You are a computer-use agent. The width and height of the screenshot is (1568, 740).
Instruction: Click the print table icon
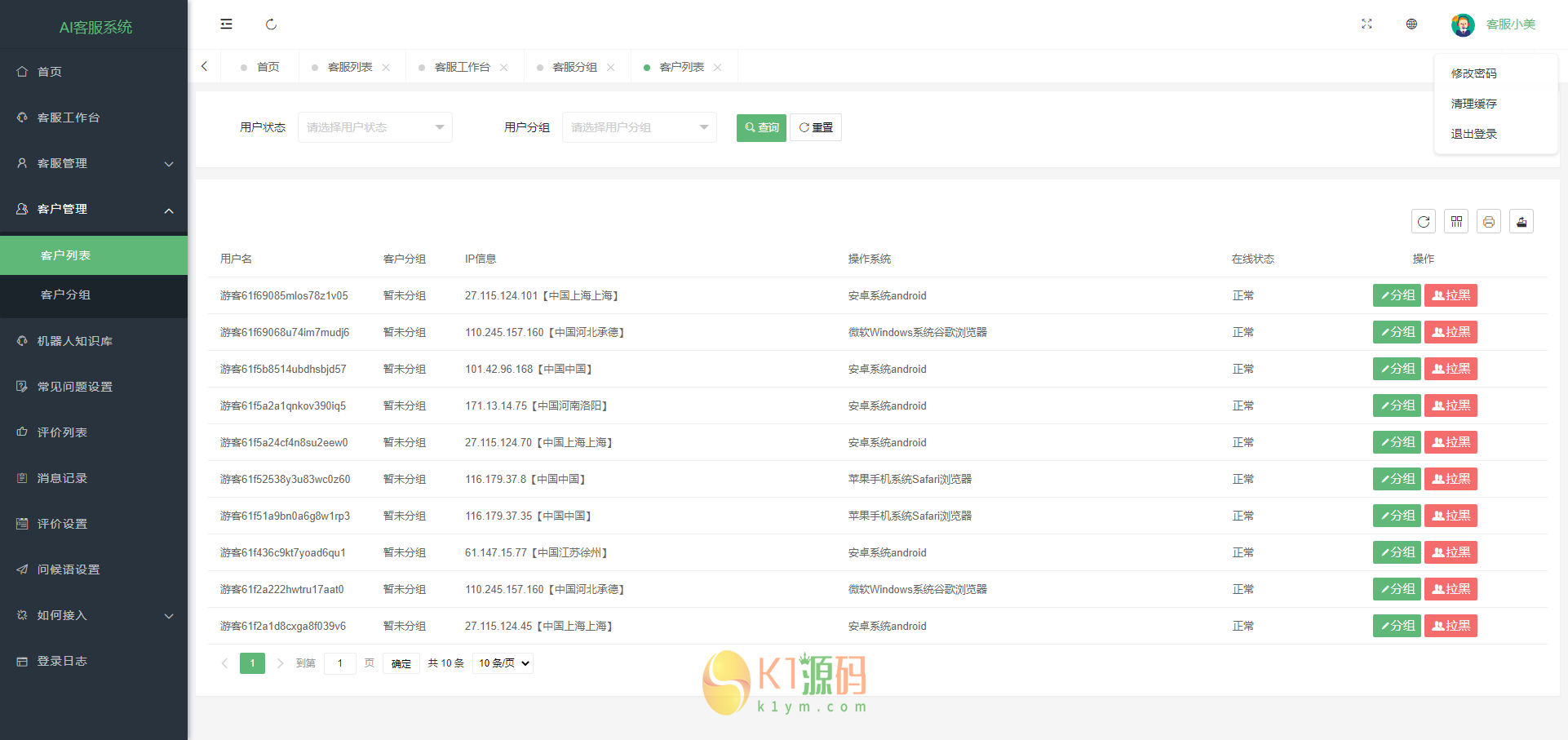click(1489, 222)
